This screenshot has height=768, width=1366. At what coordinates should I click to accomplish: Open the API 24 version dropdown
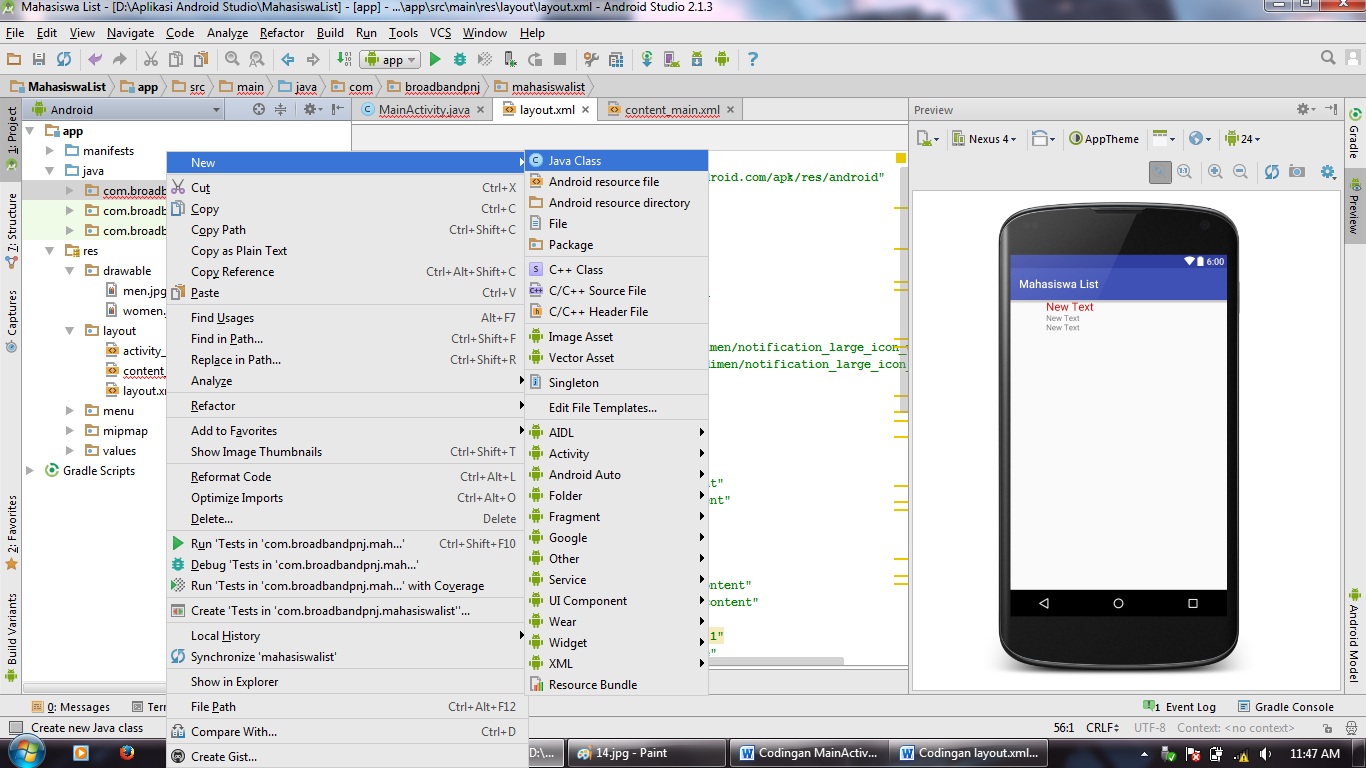click(1243, 138)
